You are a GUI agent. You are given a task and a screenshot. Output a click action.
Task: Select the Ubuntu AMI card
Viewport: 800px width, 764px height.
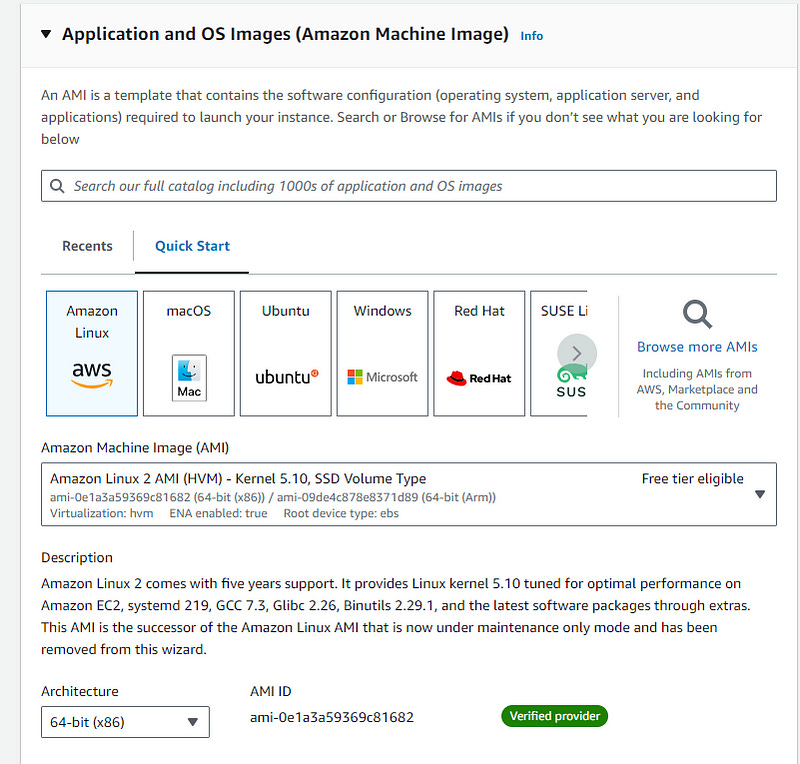[286, 353]
